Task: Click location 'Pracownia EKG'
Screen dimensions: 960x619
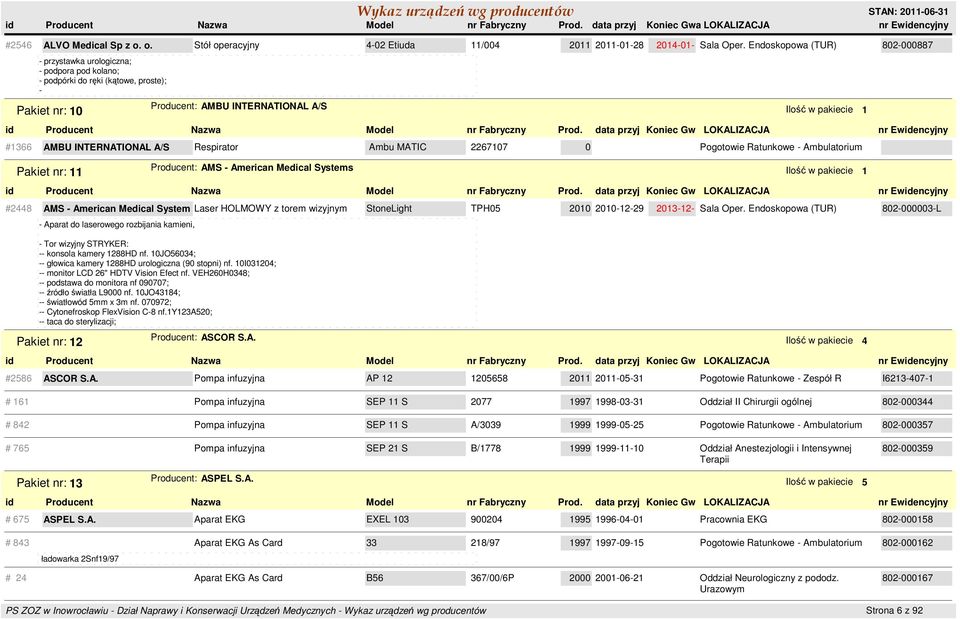Action: coord(733,520)
